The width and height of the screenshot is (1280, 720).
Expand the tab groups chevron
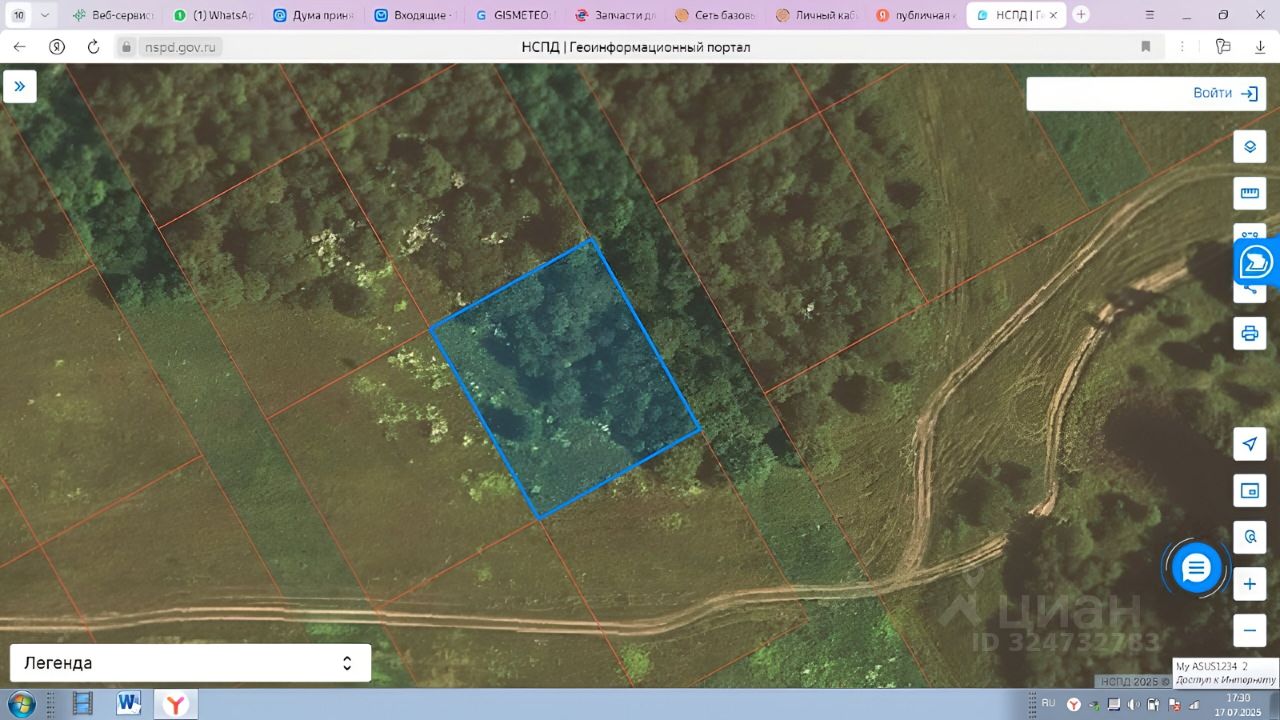coord(44,15)
